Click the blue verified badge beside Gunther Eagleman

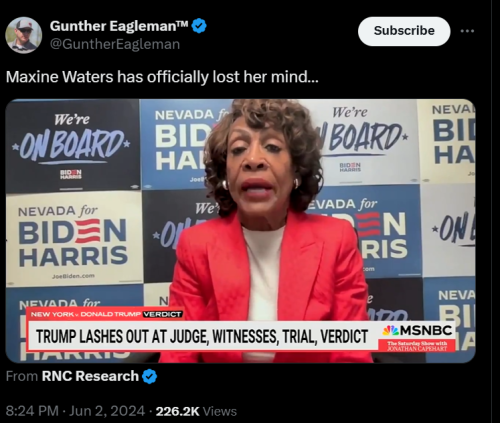click(199, 26)
